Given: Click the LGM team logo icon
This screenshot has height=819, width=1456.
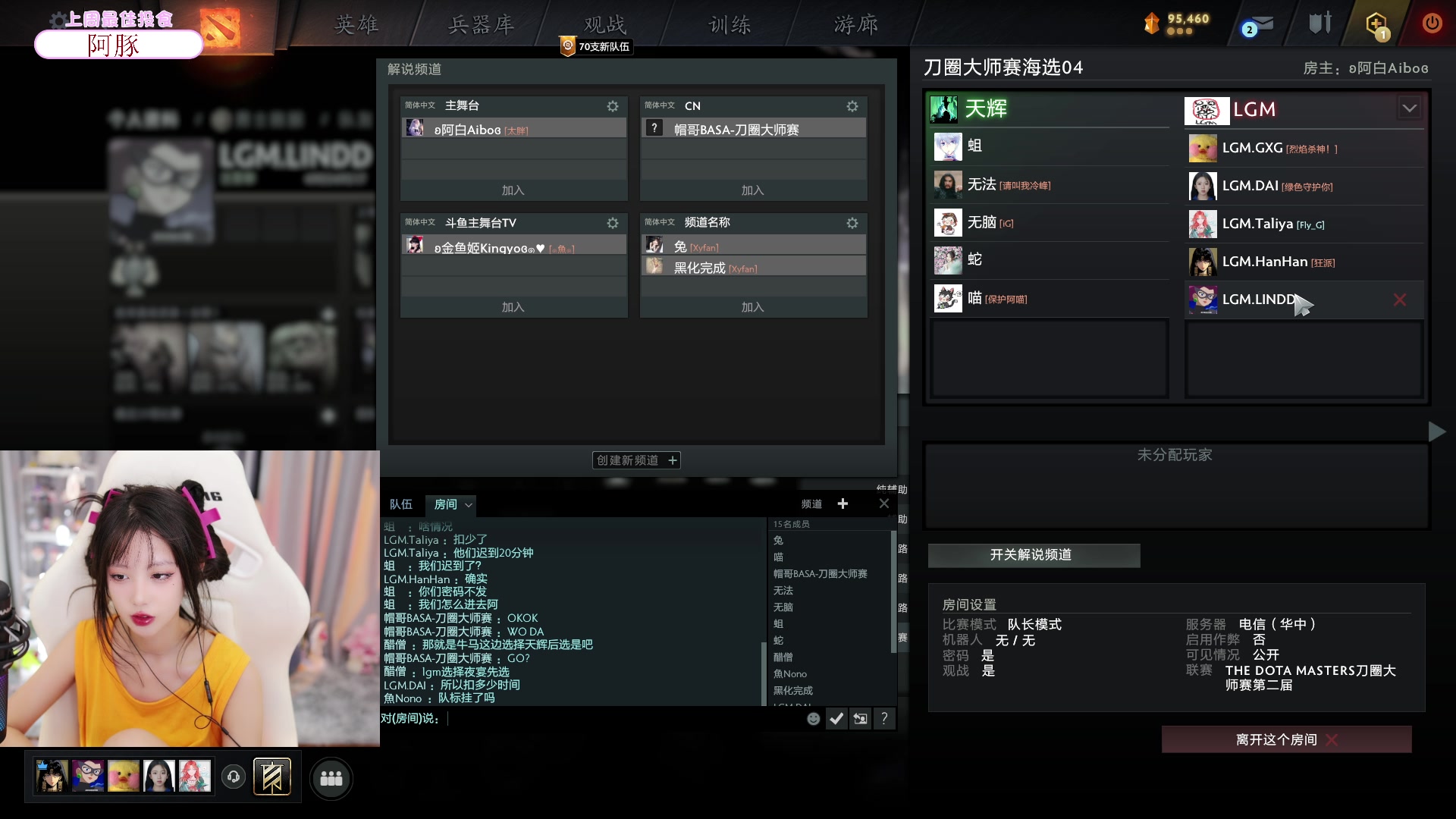Looking at the screenshot, I should [1207, 111].
